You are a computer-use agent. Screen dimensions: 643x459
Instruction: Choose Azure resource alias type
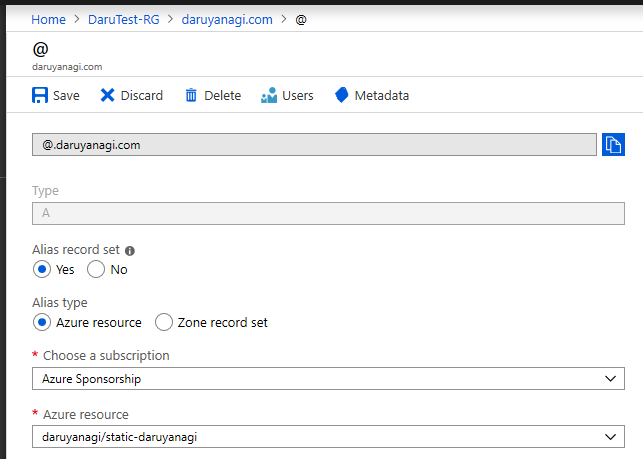pos(42,322)
